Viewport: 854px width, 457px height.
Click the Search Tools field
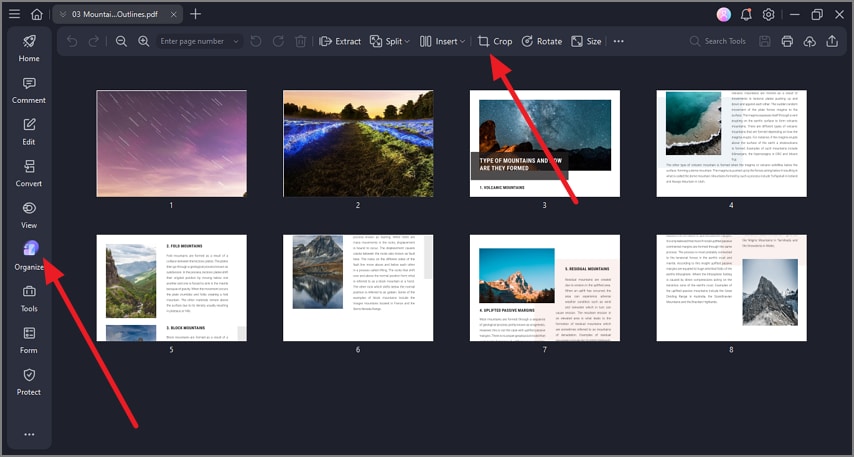[x=718, y=41]
